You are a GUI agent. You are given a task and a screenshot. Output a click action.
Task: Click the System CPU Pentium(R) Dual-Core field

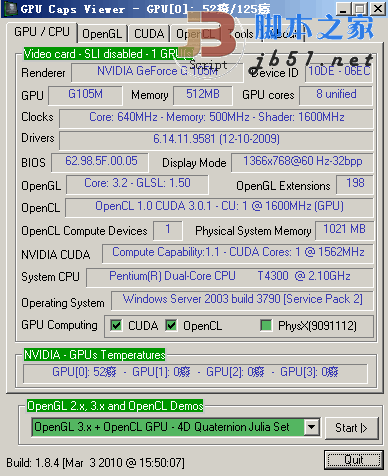pos(230,277)
